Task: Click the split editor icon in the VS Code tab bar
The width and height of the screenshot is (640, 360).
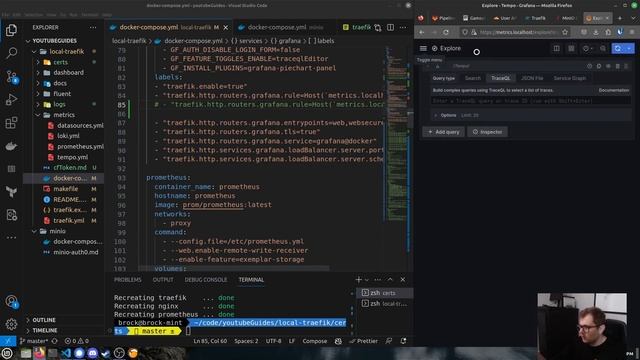Action: 391,27
